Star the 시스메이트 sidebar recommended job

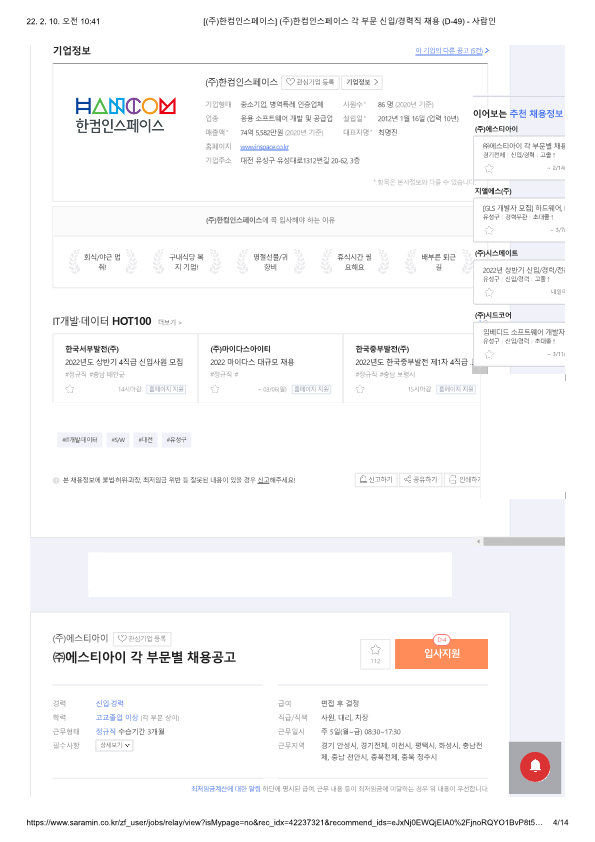coord(489,292)
